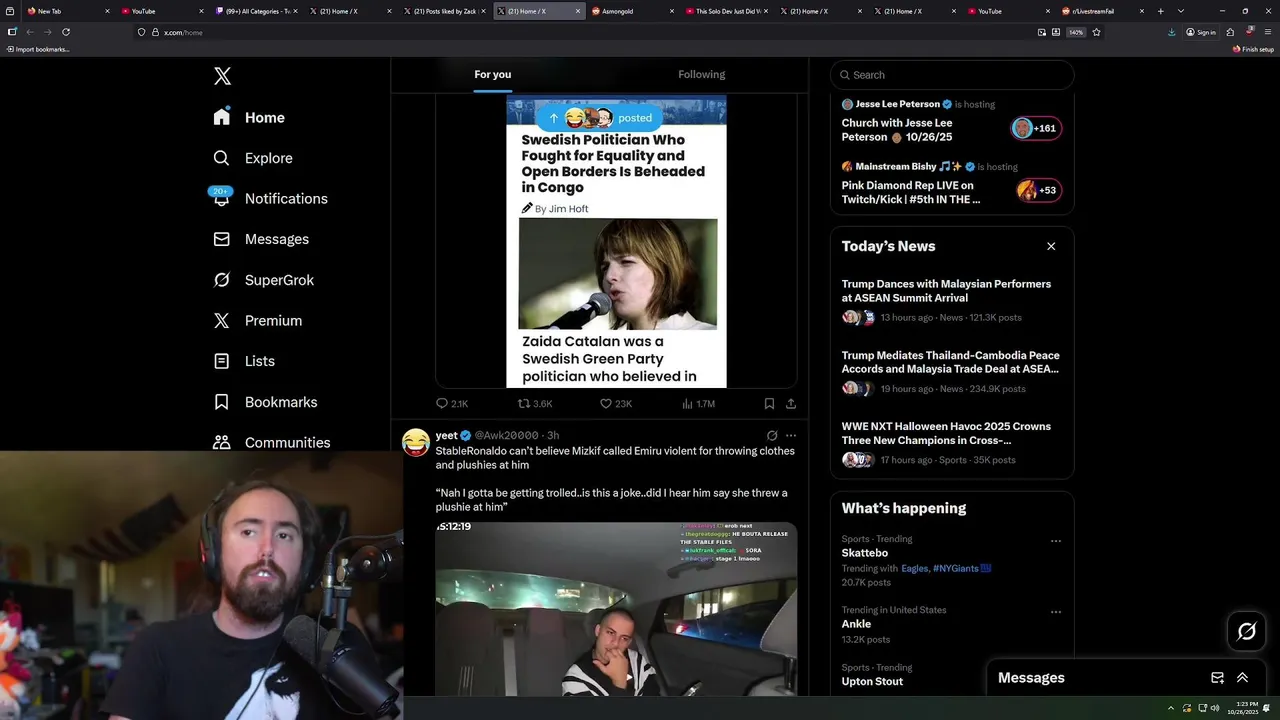Viewport: 1280px width, 720px height.
Task: Open a new browser tab with plus
Action: click(x=1160, y=11)
